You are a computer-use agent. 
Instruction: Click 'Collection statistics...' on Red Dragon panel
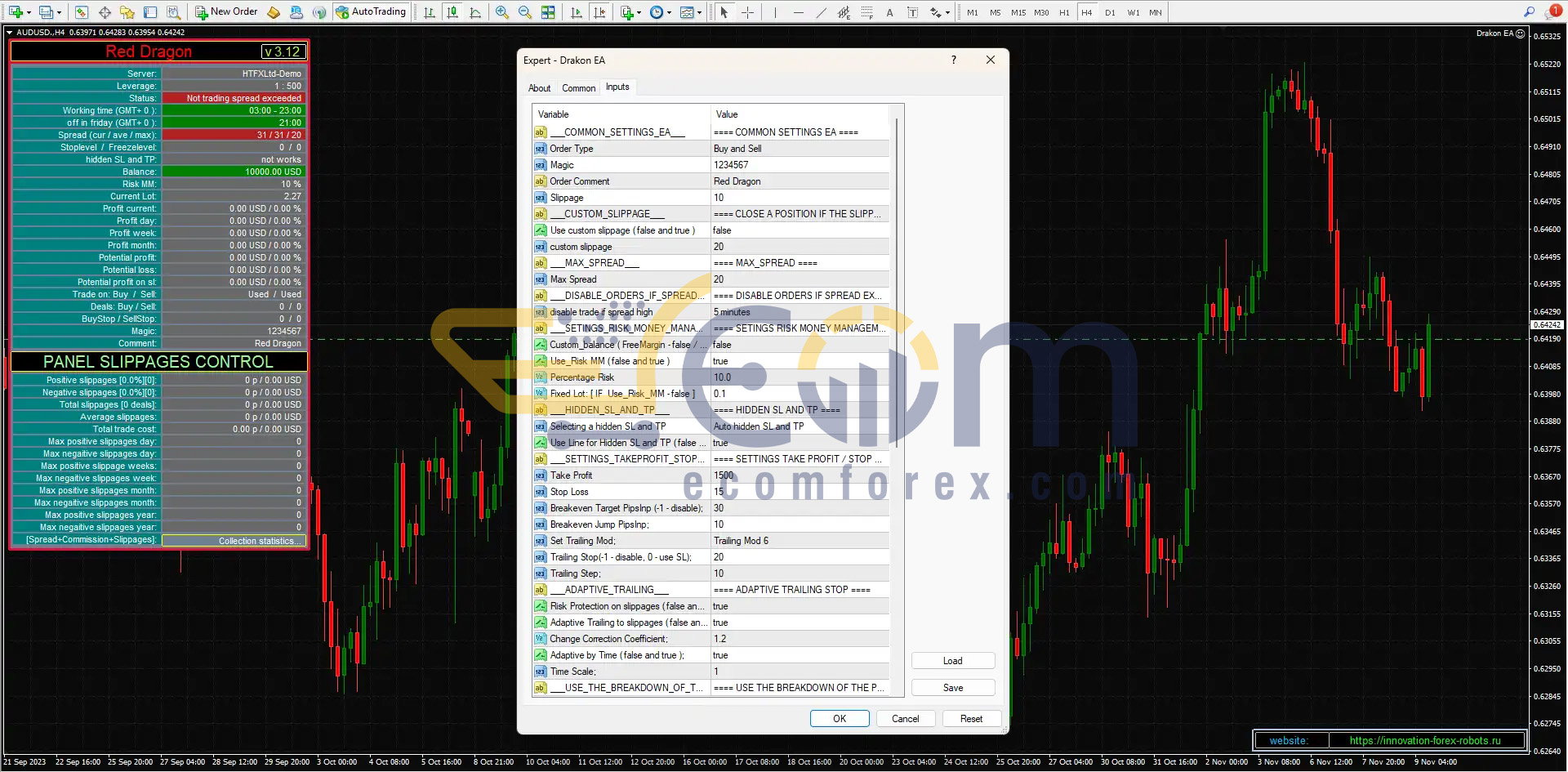(x=233, y=541)
